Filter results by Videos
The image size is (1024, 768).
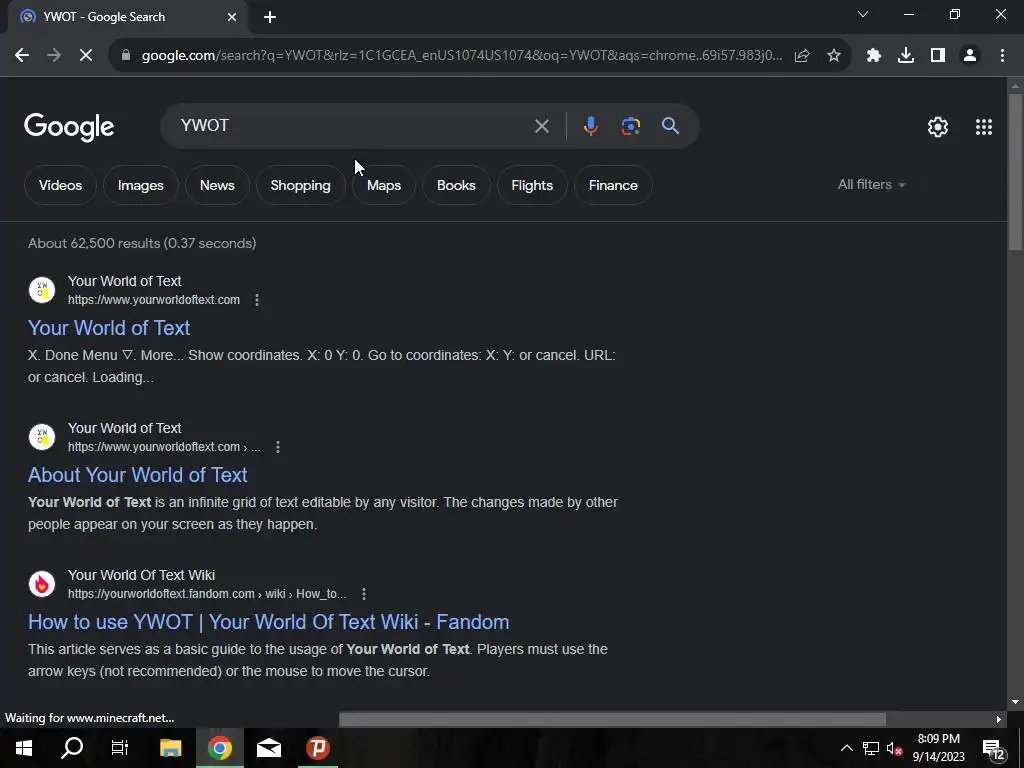point(60,185)
